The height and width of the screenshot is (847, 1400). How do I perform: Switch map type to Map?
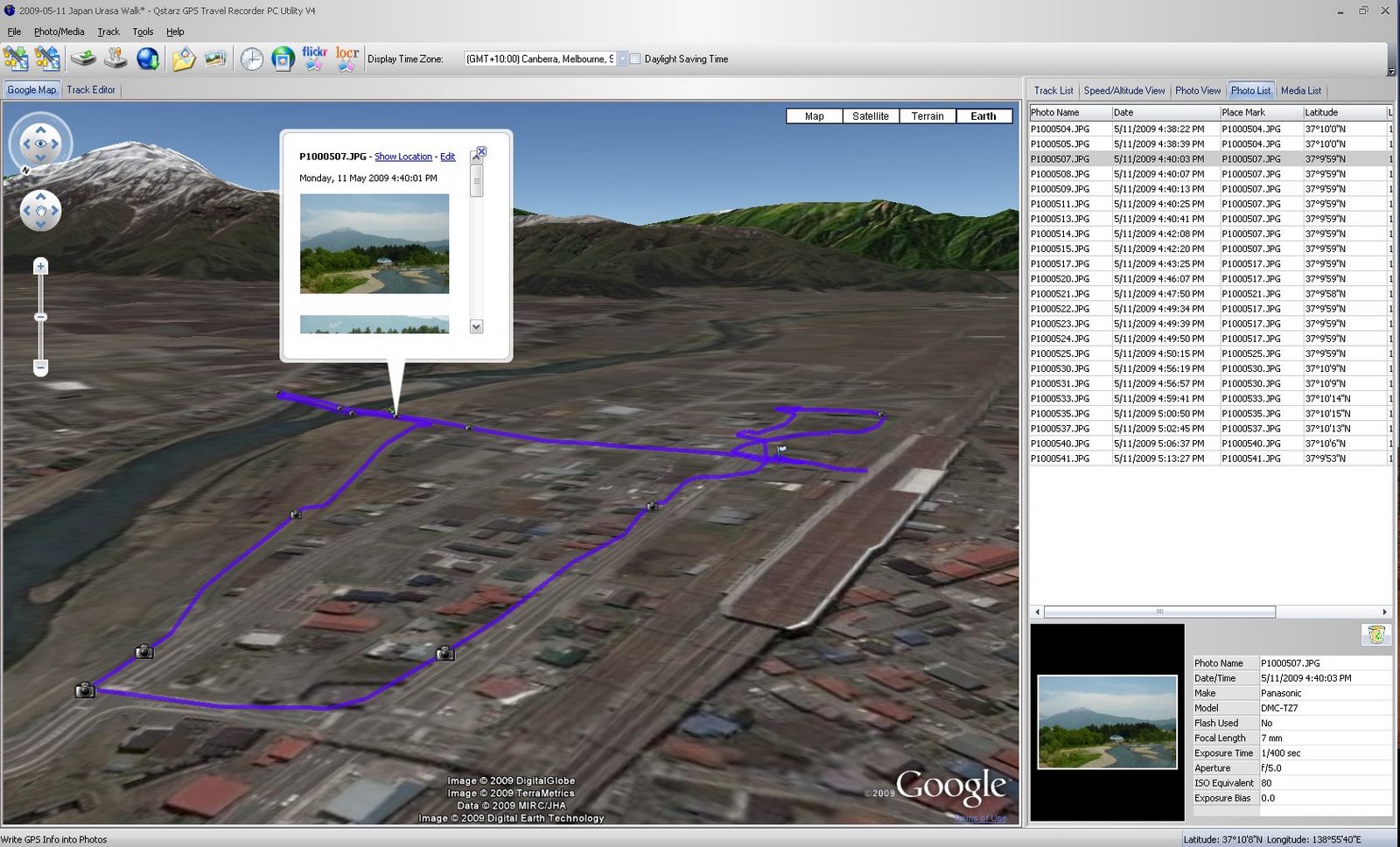tap(814, 115)
